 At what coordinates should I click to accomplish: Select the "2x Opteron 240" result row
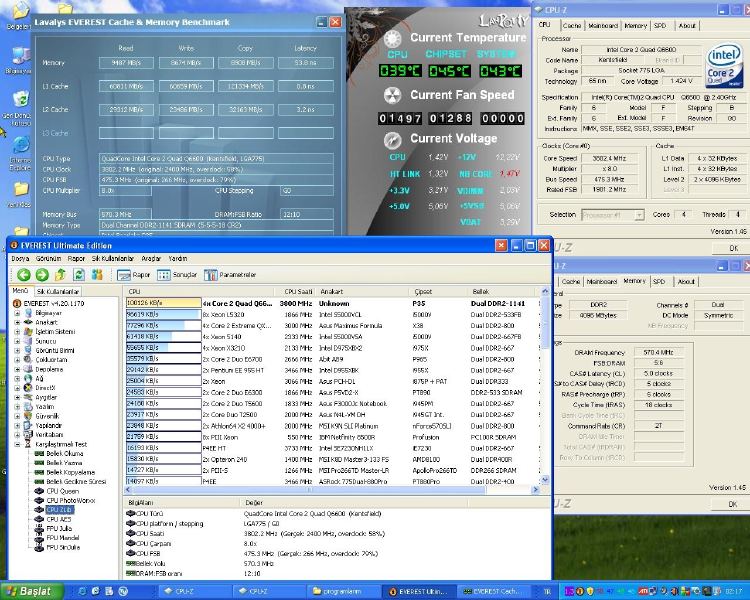331,459
